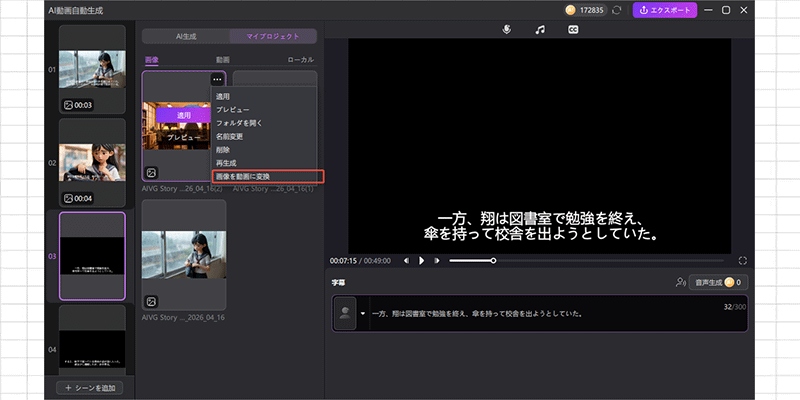Click file name AIVG Story ..._2026_04_16
The image size is (800, 400).
point(183,317)
